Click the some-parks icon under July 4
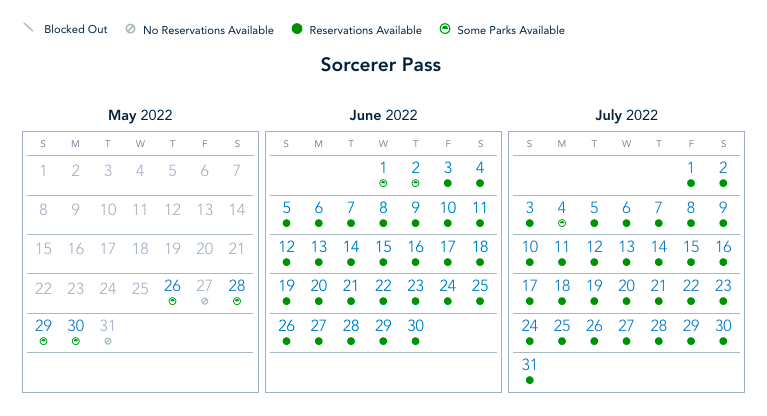Screen dimensions: 767x416 tap(562, 222)
